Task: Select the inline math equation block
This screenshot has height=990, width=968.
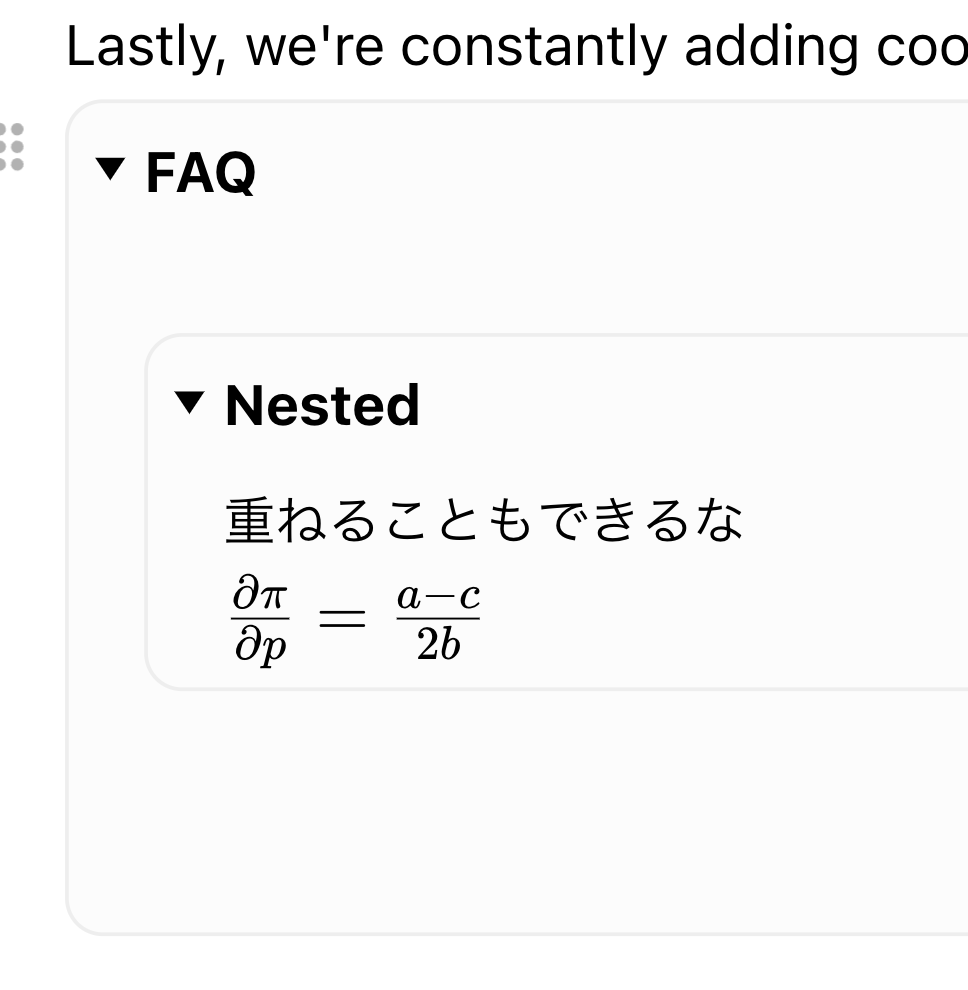Action: pyautogui.click(x=356, y=618)
